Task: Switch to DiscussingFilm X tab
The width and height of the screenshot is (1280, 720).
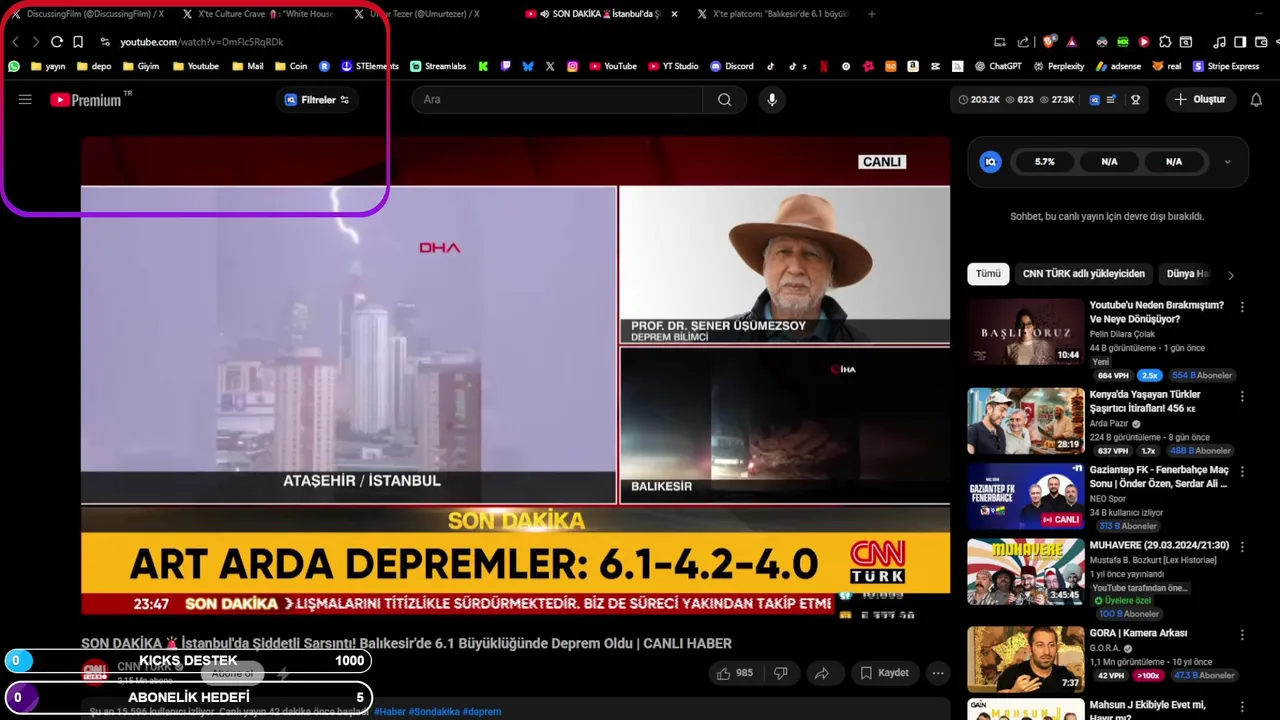Action: click(88, 14)
